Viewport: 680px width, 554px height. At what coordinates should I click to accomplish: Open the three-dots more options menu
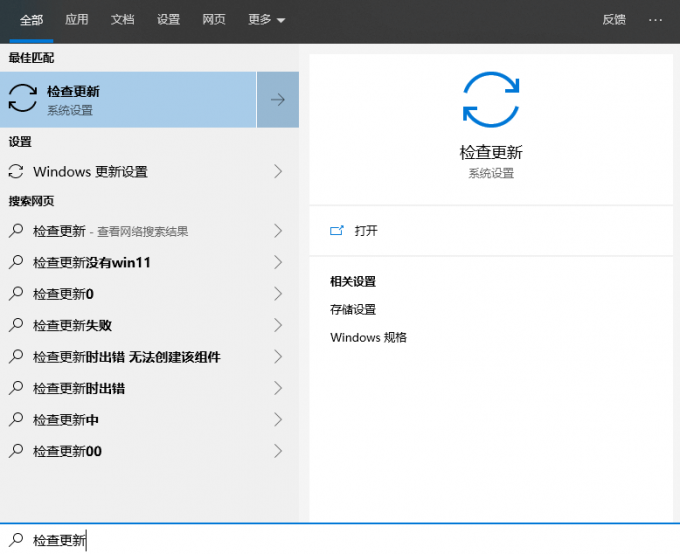tap(655, 20)
